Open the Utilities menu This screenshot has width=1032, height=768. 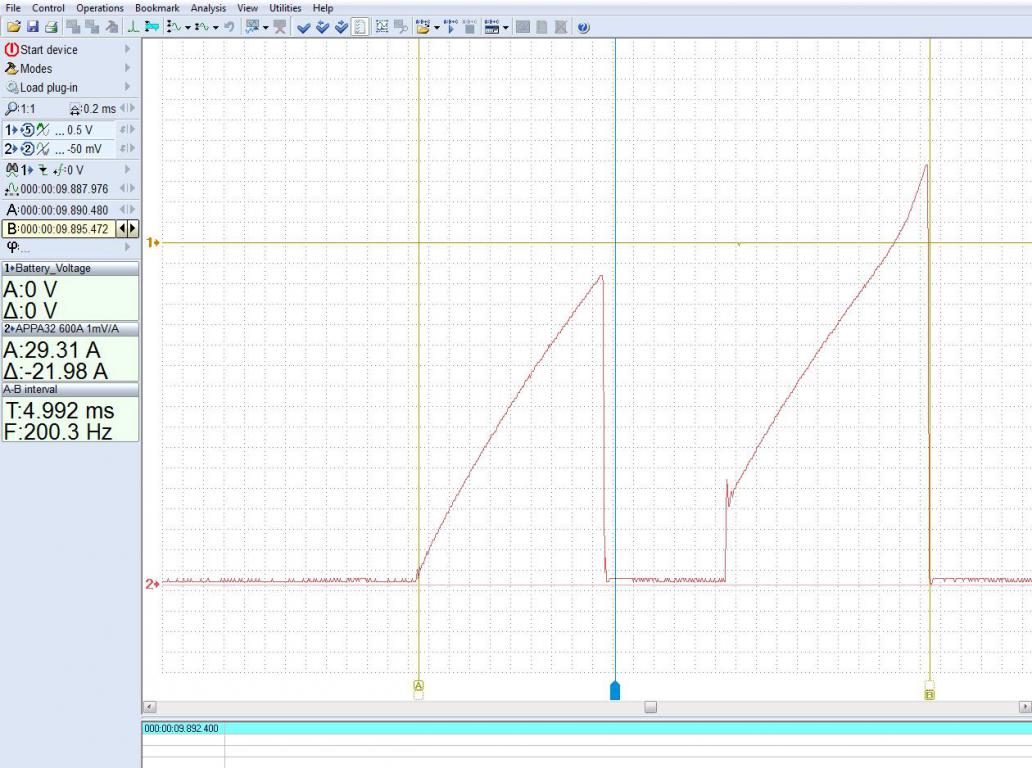click(x=285, y=8)
